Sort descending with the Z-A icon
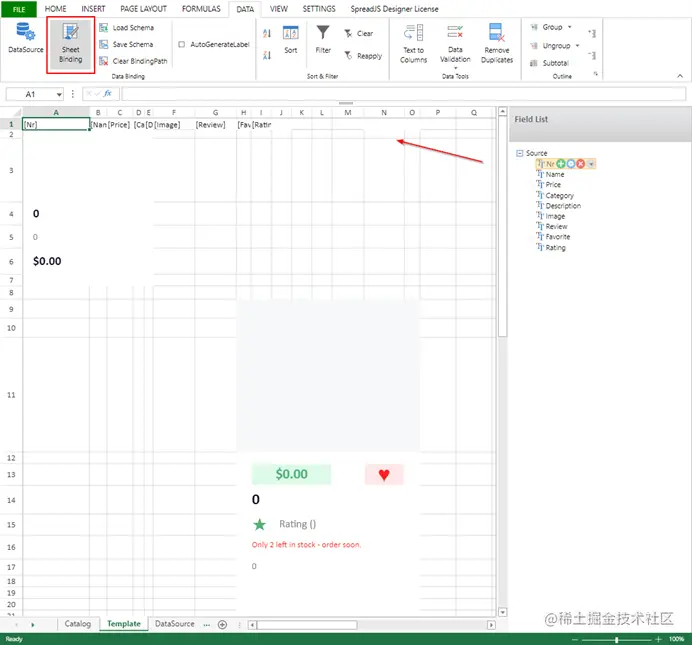 [x=267, y=56]
